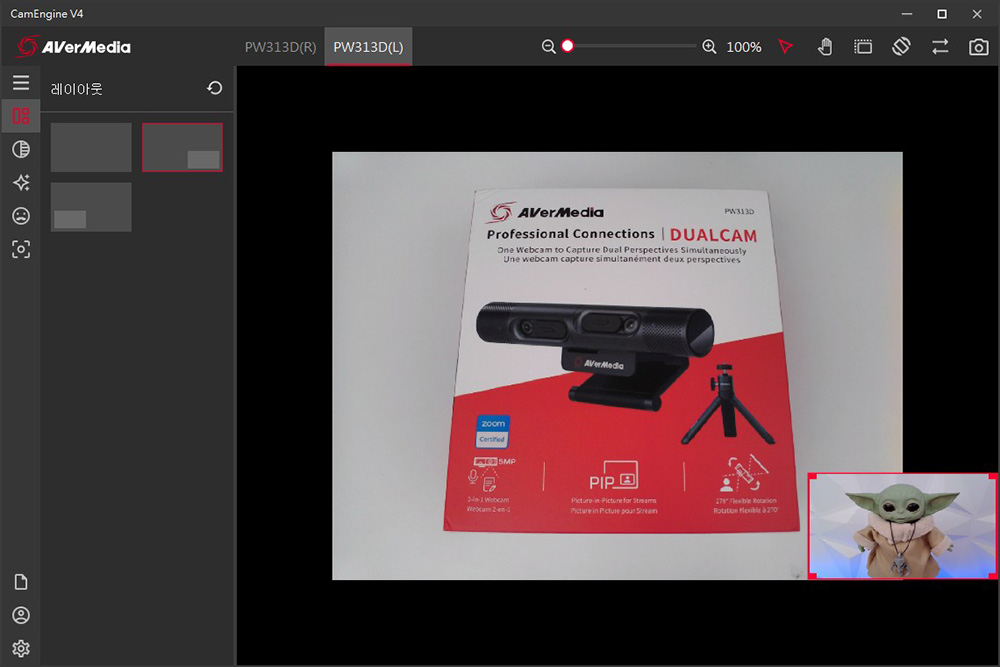Click the crop frame icon
Screen dimensions: 1000x667
[863, 47]
